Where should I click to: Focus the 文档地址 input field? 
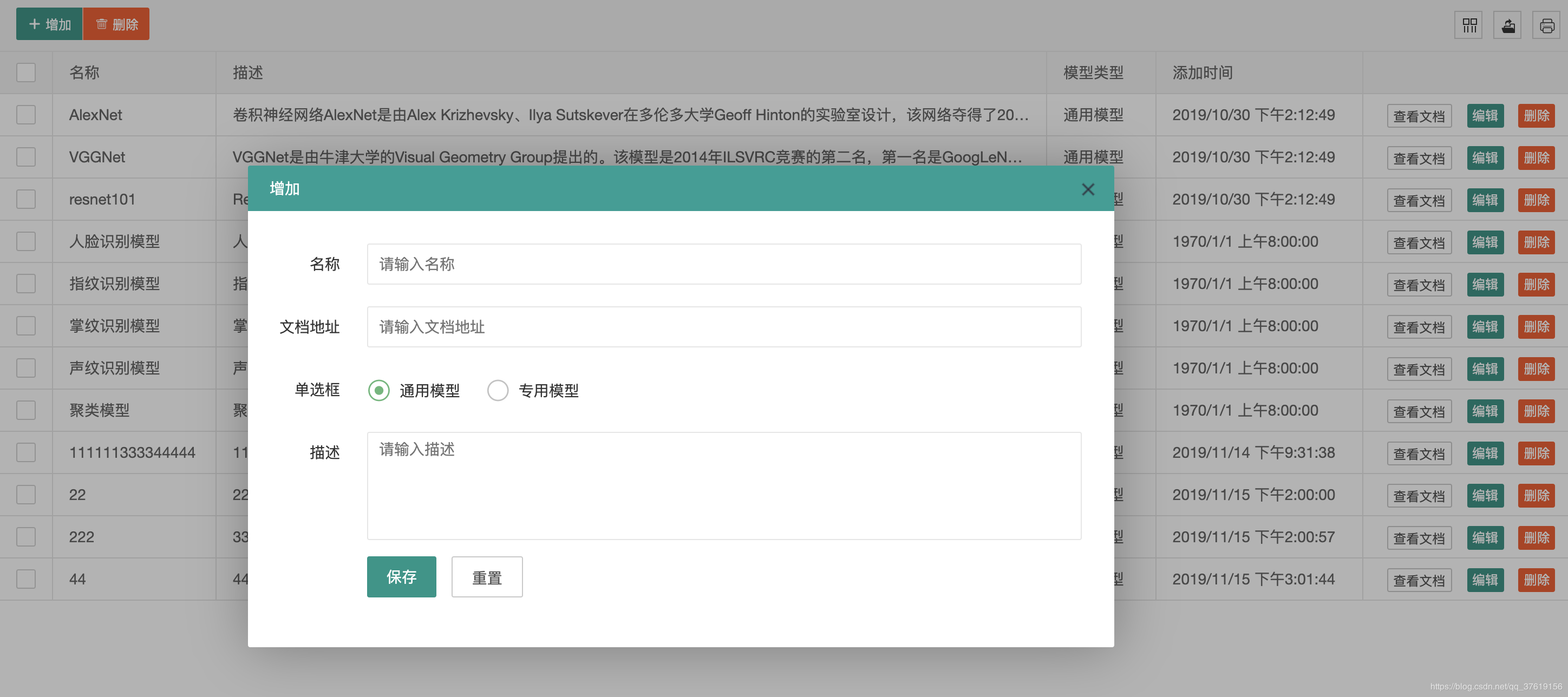click(723, 327)
